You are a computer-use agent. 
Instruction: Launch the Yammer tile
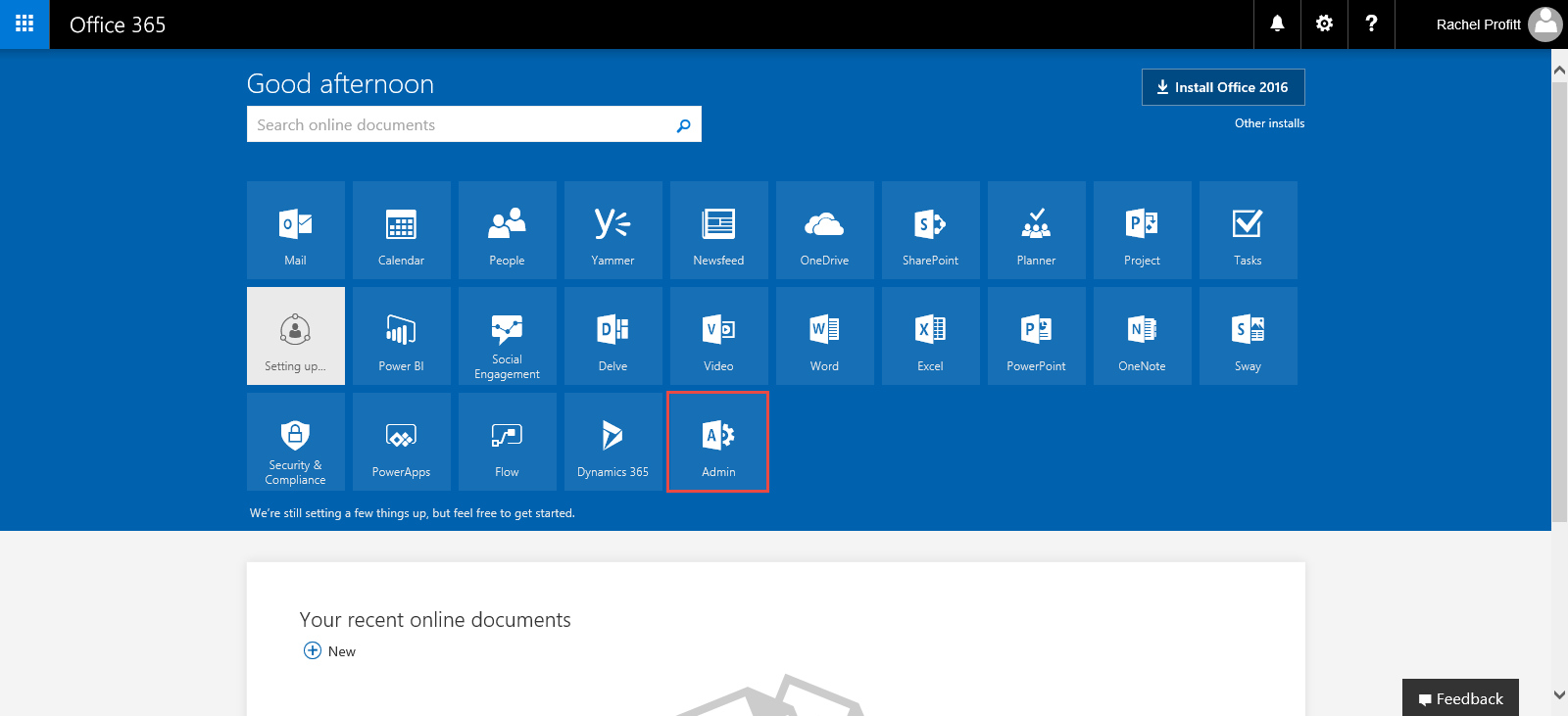click(x=613, y=230)
